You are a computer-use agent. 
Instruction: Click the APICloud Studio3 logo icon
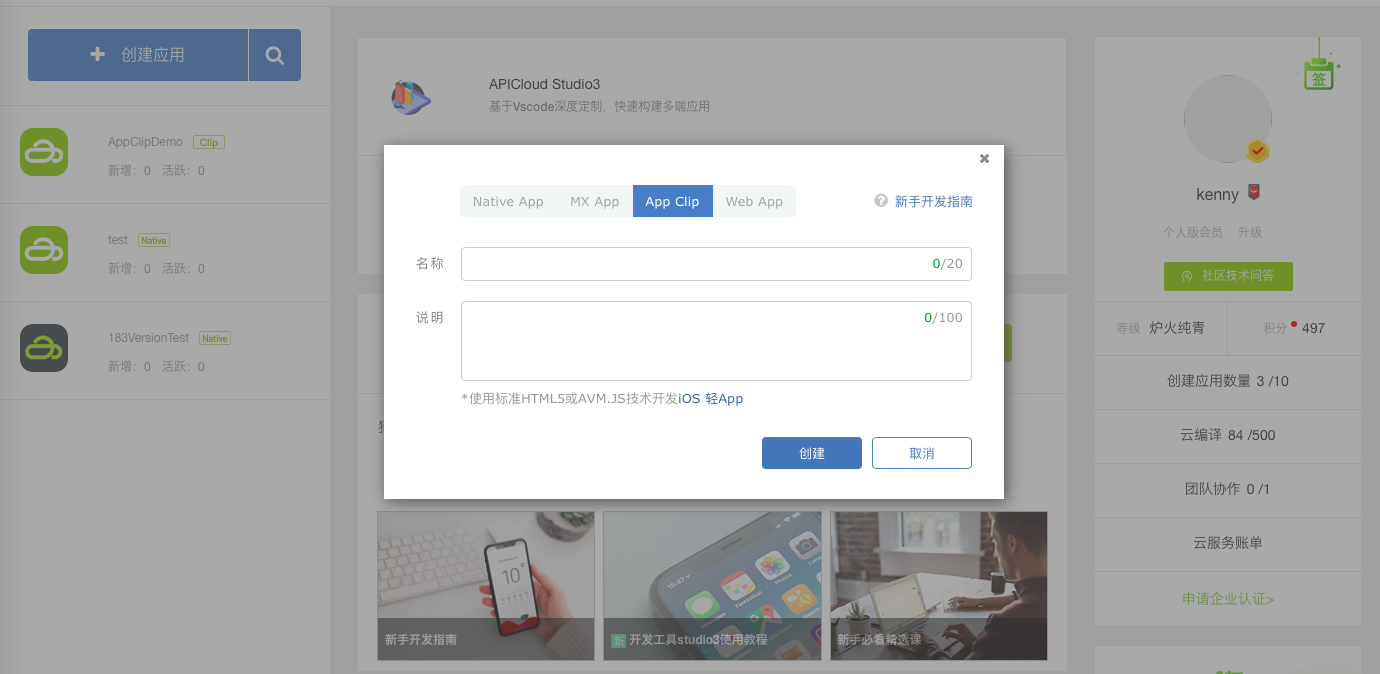pyautogui.click(x=410, y=96)
